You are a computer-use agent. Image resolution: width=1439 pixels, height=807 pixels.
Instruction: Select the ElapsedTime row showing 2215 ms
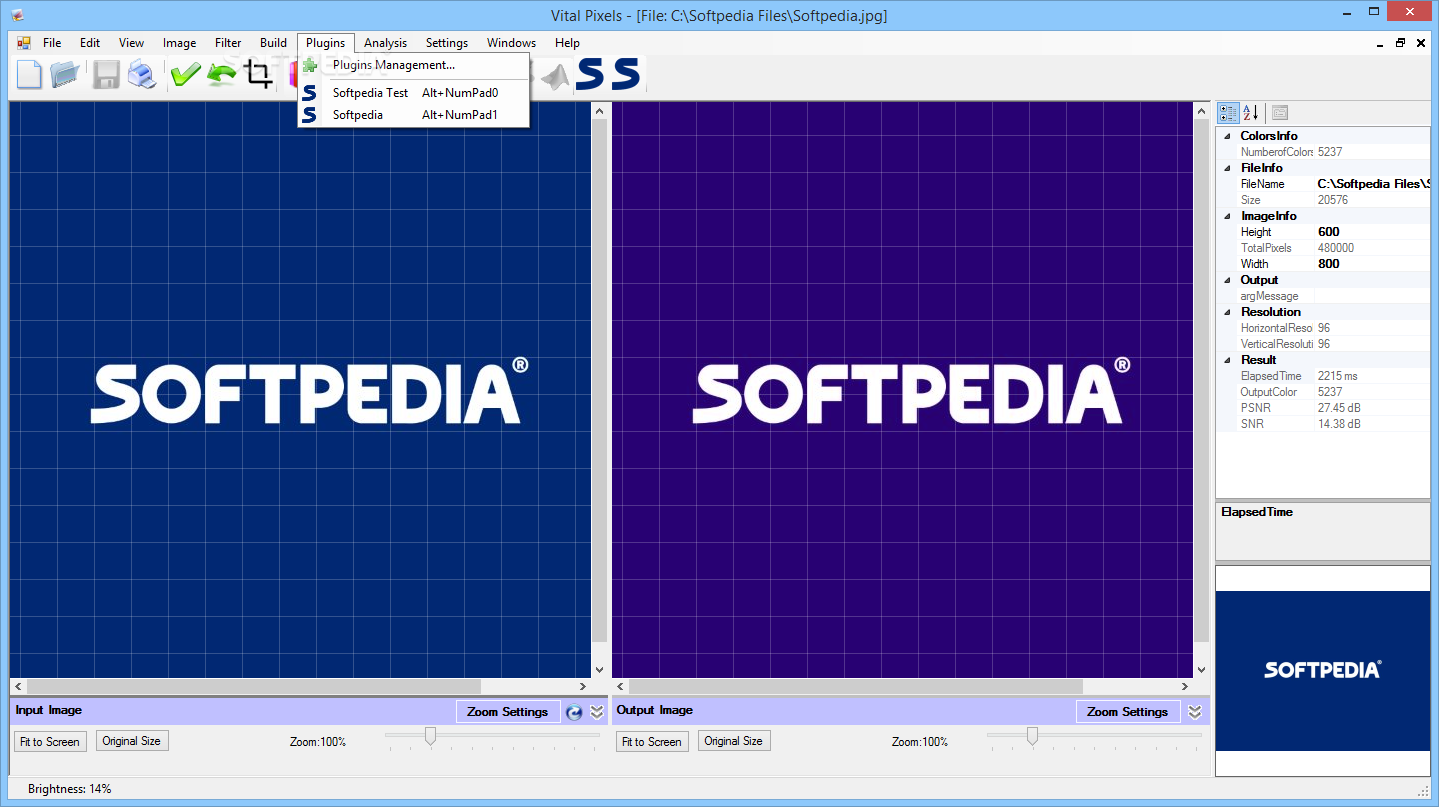pos(1323,376)
